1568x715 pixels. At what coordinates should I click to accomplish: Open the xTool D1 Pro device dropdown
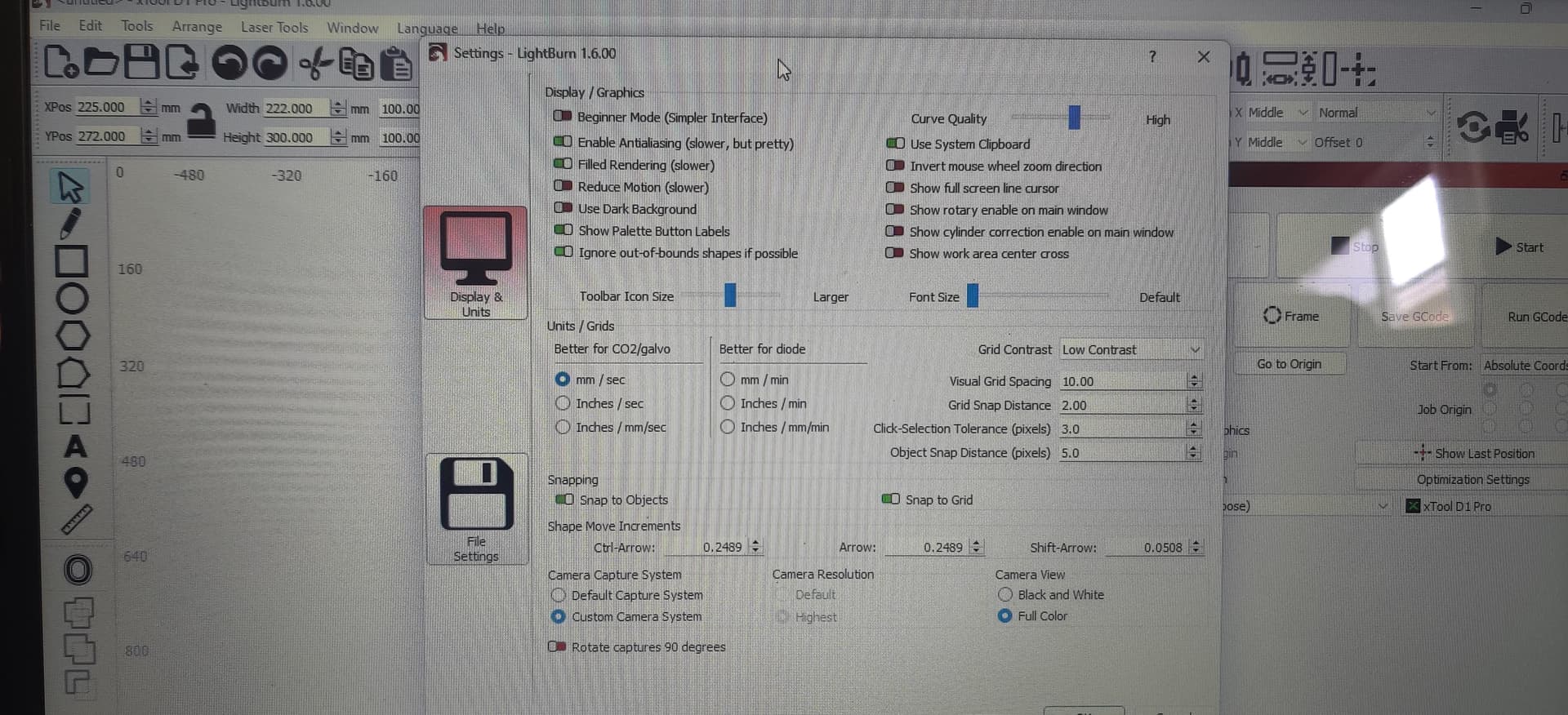(1485, 506)
